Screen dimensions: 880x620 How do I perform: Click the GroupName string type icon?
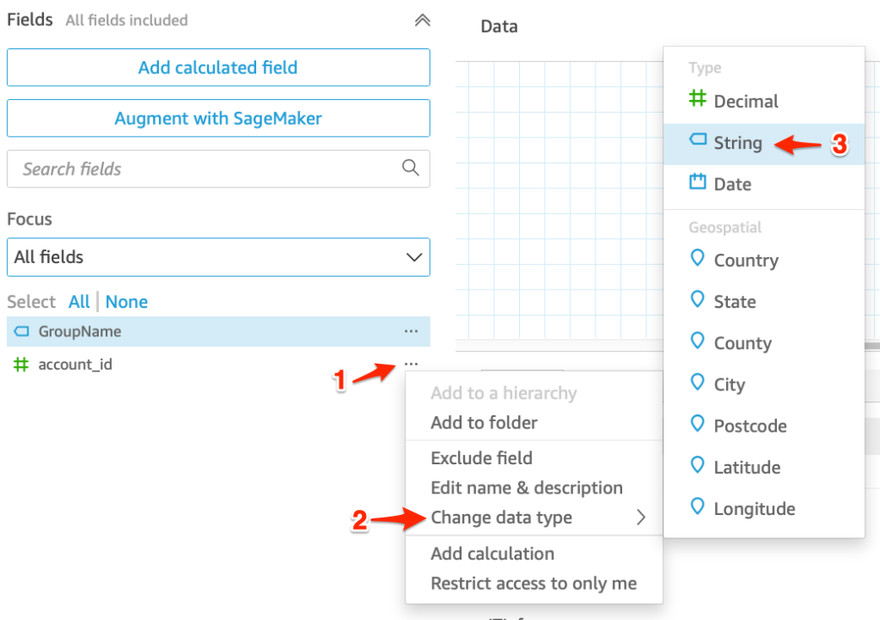click(x=21, y=331)
